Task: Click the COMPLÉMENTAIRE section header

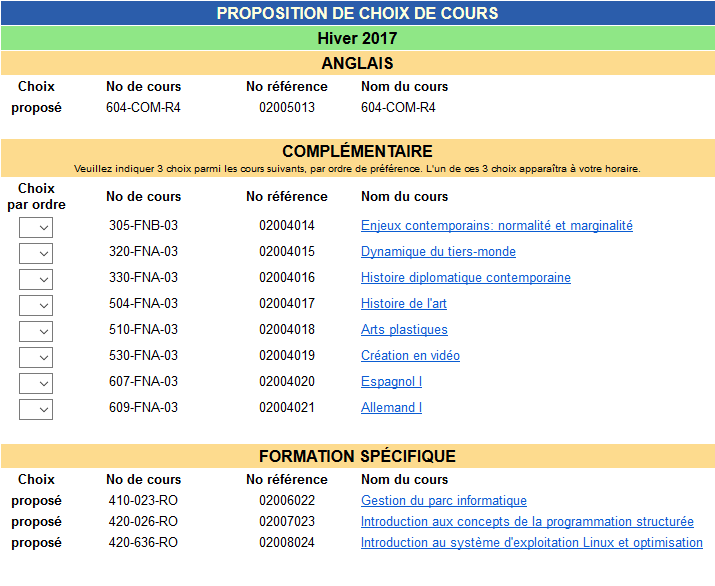Action: [358, 151]
